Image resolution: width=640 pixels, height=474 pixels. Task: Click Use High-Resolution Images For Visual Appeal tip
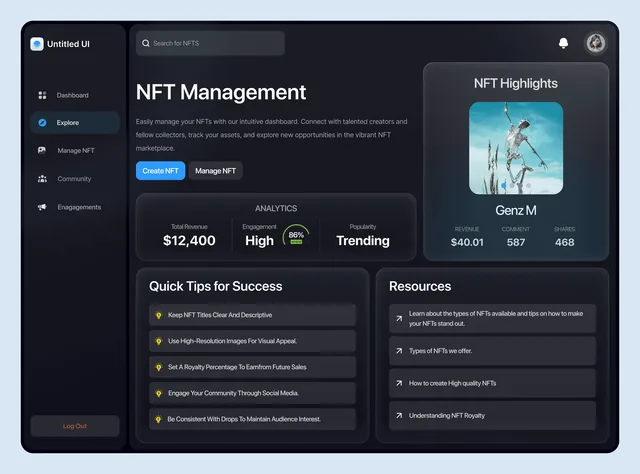252,341
